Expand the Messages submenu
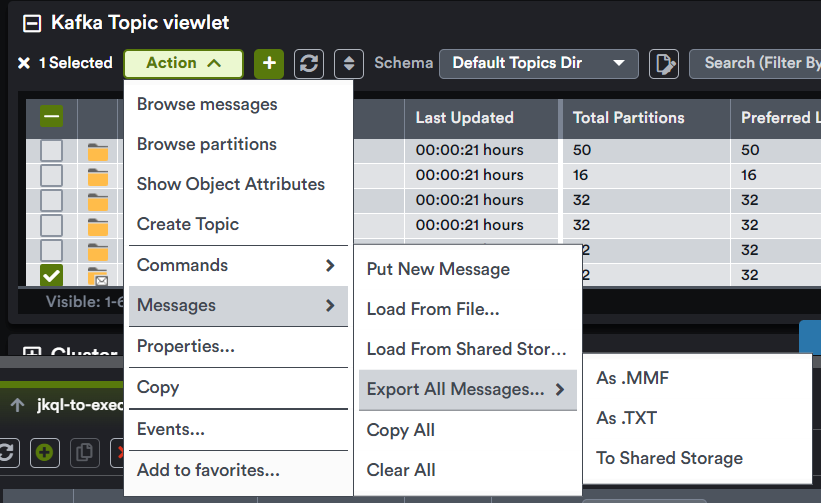This screenshot has width=821, height=503. pyautogui.click(x=238, y=306)
